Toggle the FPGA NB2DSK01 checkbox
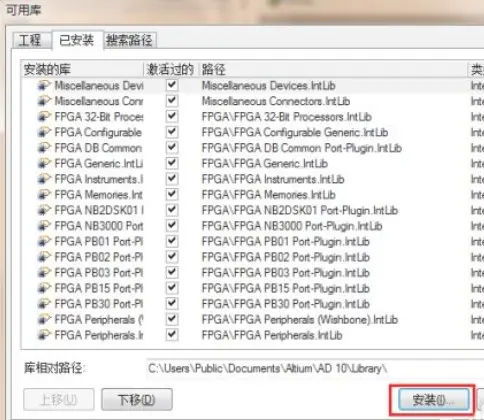484x420 pixels. click(172, 210)
